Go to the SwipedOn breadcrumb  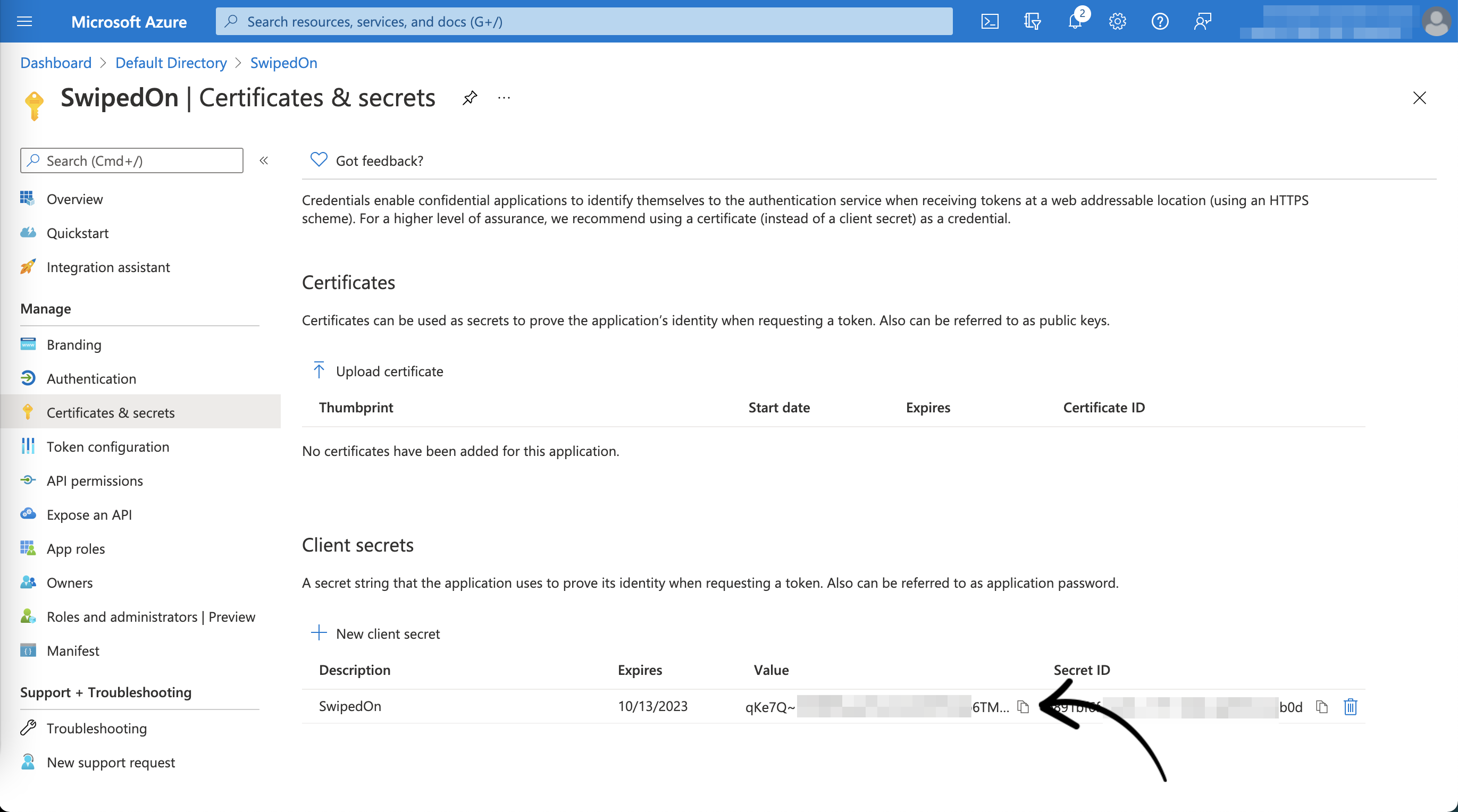point(283,63)
